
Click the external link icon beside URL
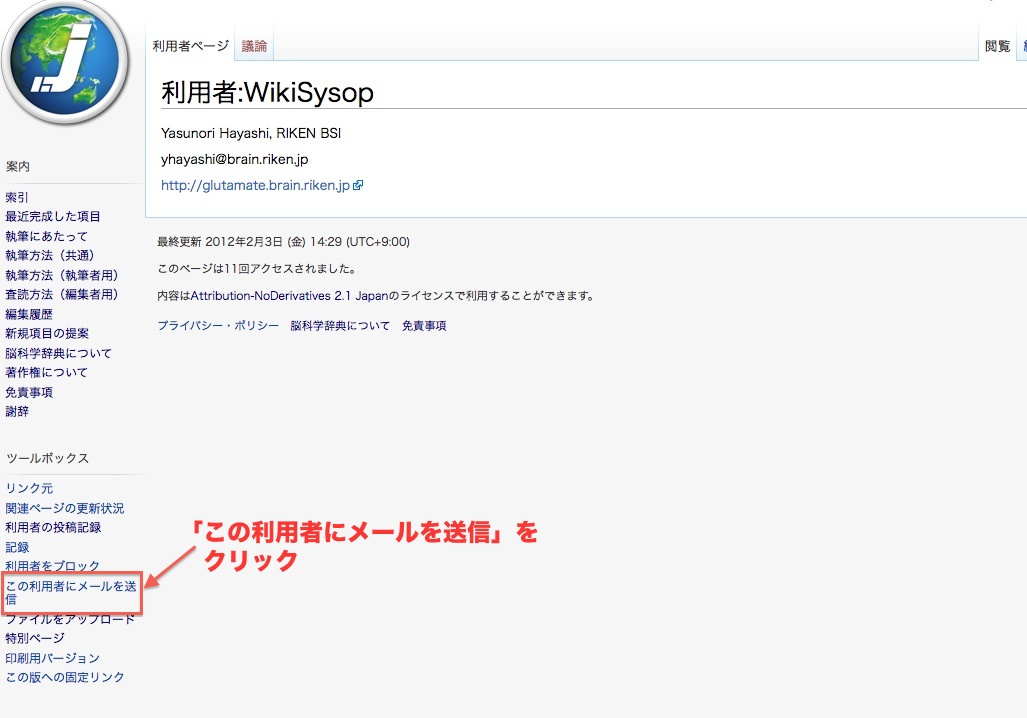358,185
